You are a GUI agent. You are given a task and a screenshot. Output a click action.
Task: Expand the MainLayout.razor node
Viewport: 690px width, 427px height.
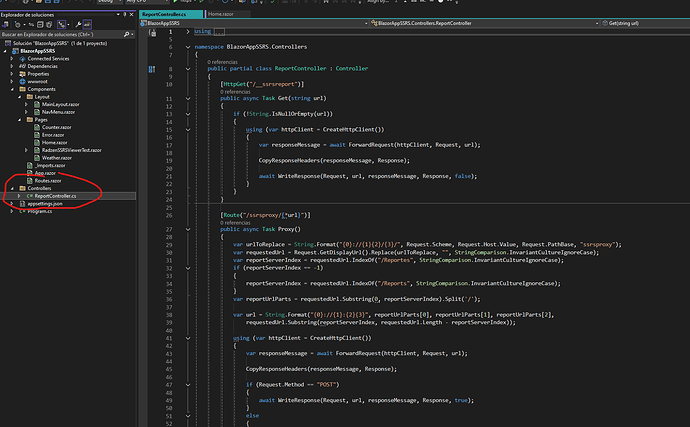26,104
